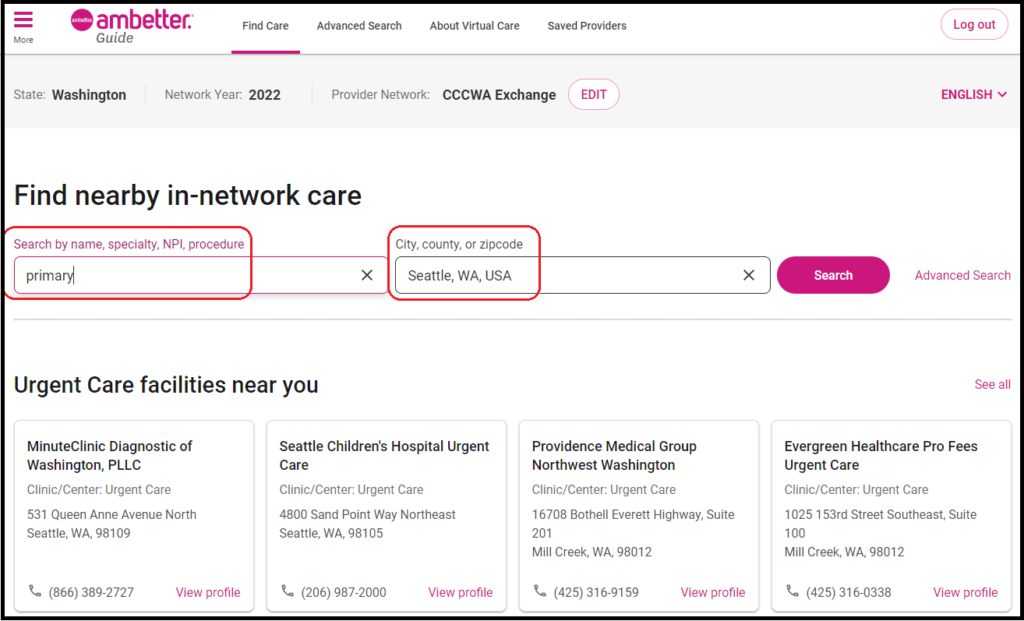This screenshot has width=1024, height=621.
Task: Click Urgent Care facilities near you heading
Action: pyautogui.click(x=166, y=385)
